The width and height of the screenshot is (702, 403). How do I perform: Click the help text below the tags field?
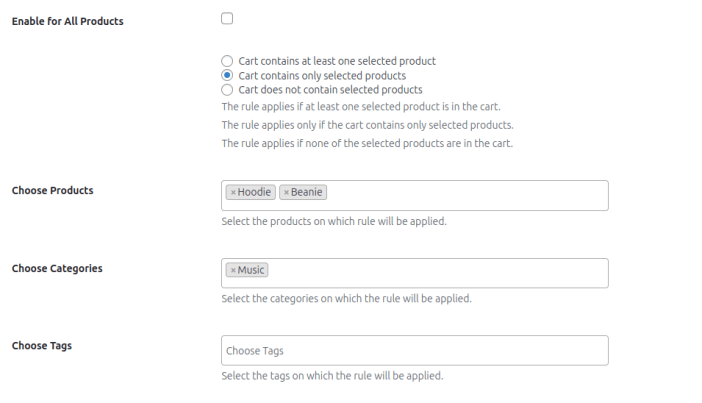(331, 376)
